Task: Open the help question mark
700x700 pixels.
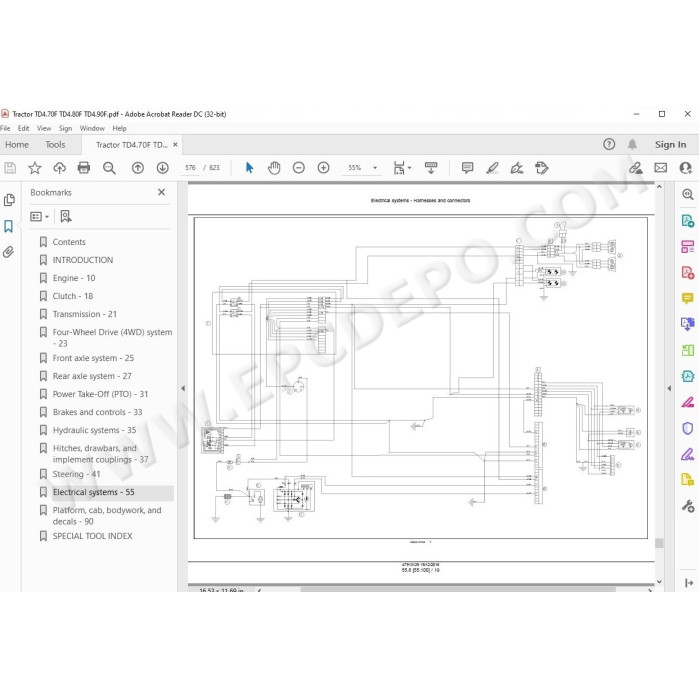Action: (x=609, y=144)
